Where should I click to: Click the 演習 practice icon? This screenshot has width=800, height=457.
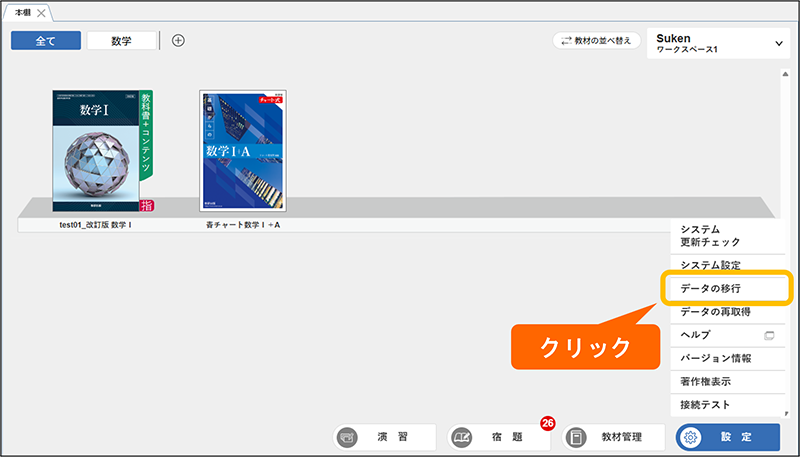(347, 438)
